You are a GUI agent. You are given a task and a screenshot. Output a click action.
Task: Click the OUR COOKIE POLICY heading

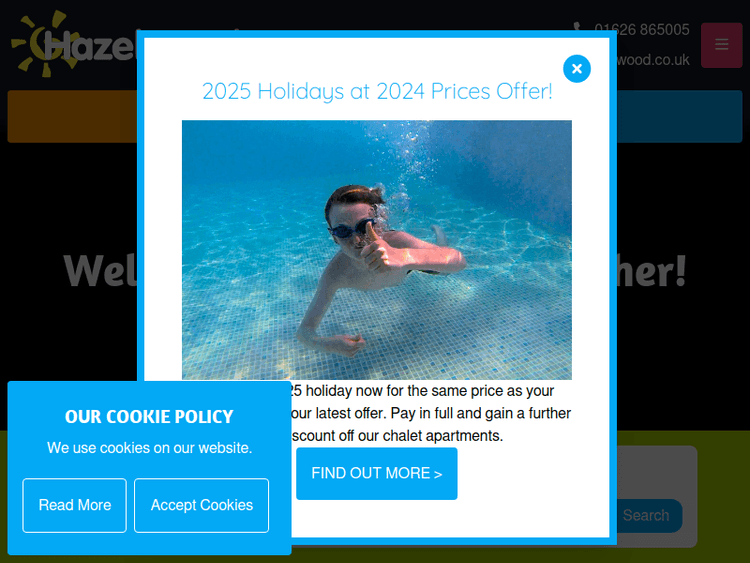click(x=149, y=417)
